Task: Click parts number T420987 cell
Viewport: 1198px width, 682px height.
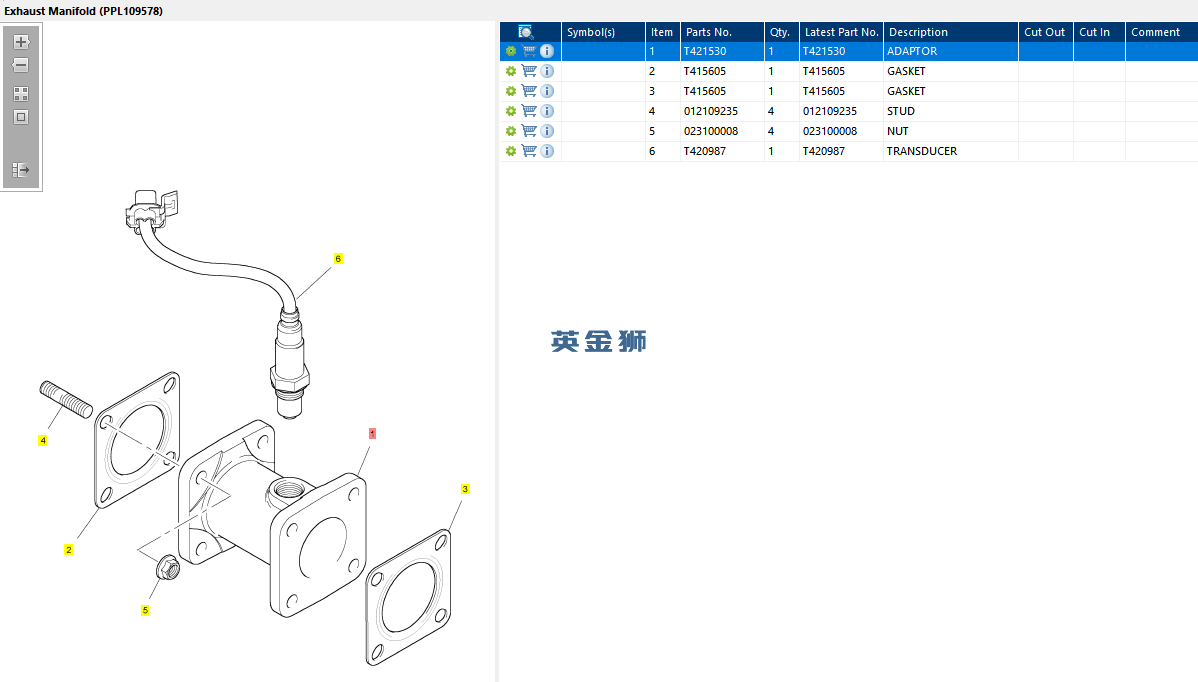Action: [722, 151]
